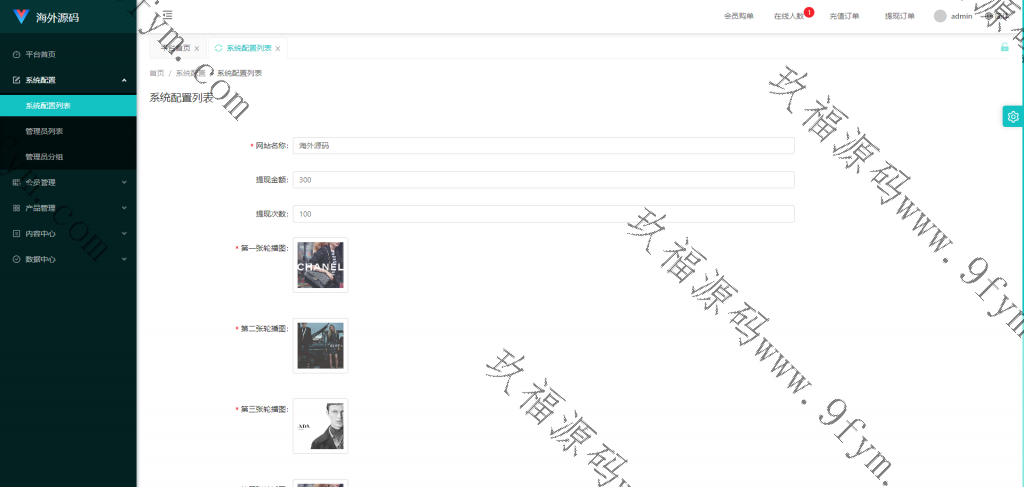The height and width of the screenshot is (487, 1024).
Task: Click the 网站名称 input field
Action: tap(543, 146)
